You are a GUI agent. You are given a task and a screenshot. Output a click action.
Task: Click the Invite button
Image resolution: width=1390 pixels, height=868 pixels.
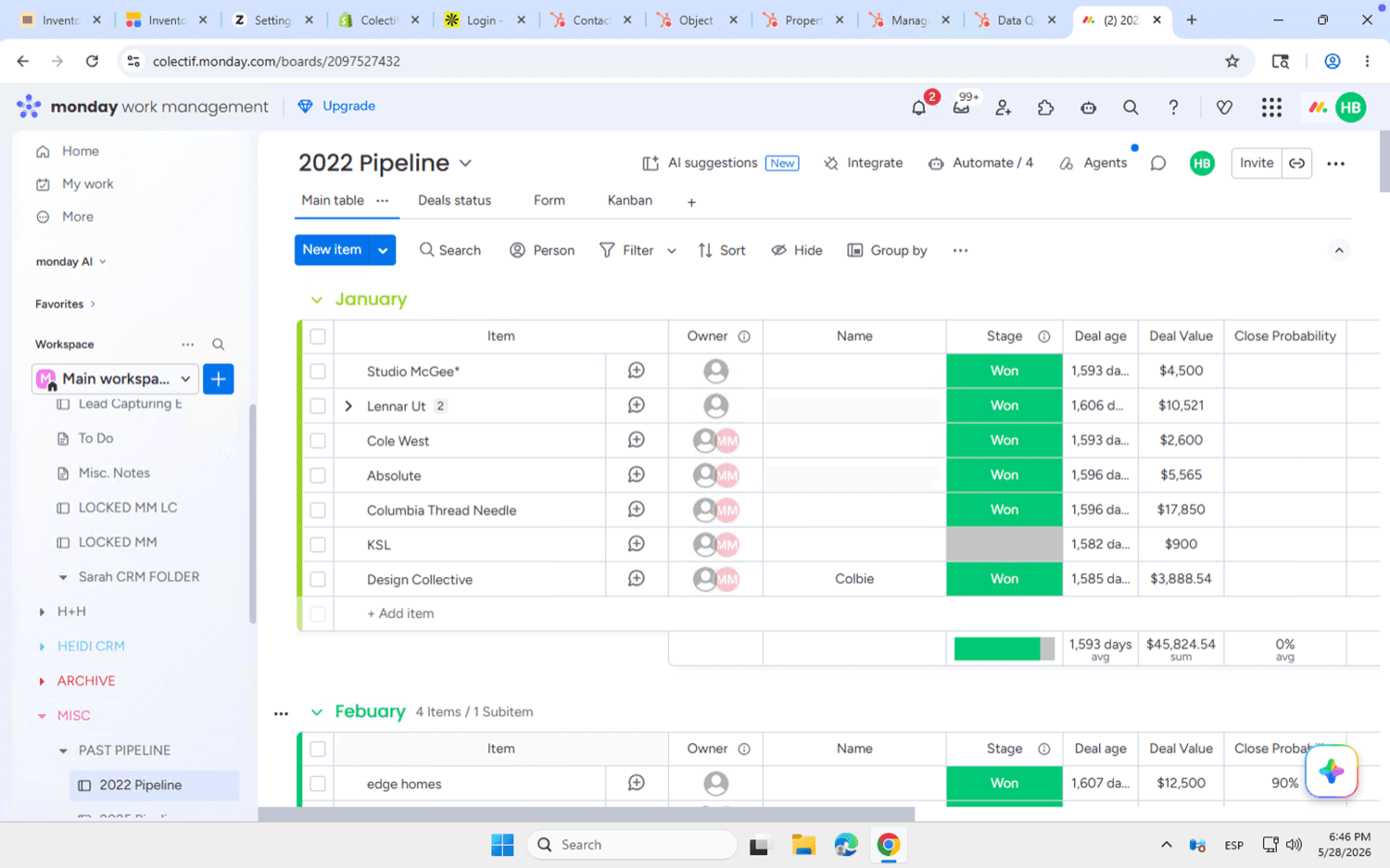click(1257, 163)
